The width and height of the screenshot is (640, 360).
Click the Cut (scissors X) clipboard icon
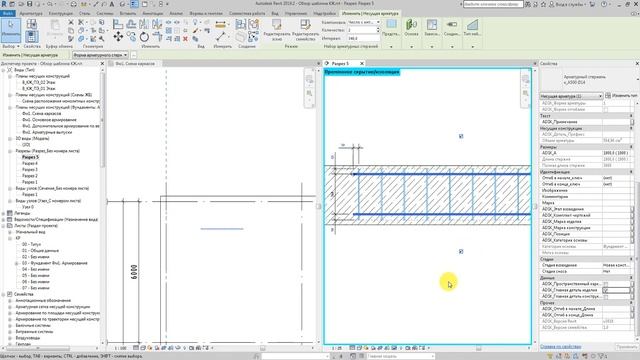coord(71,22)
